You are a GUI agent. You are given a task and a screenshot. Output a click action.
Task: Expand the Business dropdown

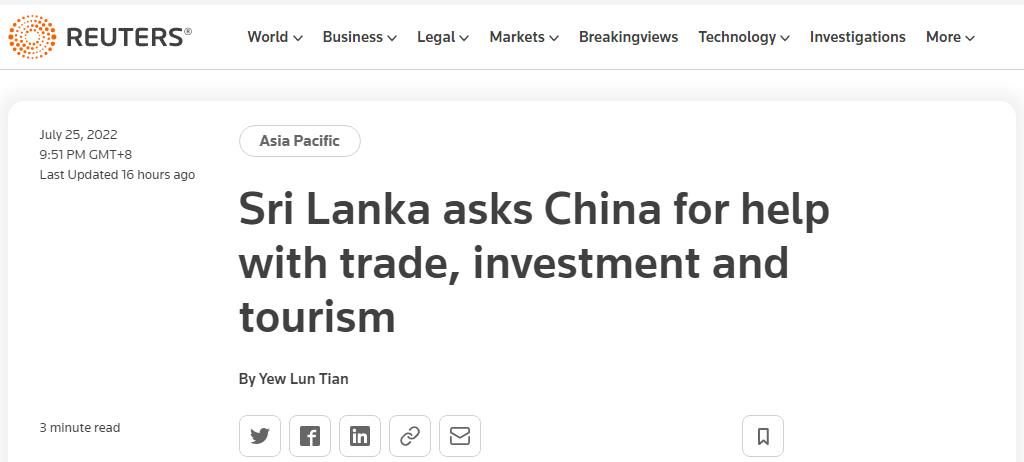coord(360,37)
